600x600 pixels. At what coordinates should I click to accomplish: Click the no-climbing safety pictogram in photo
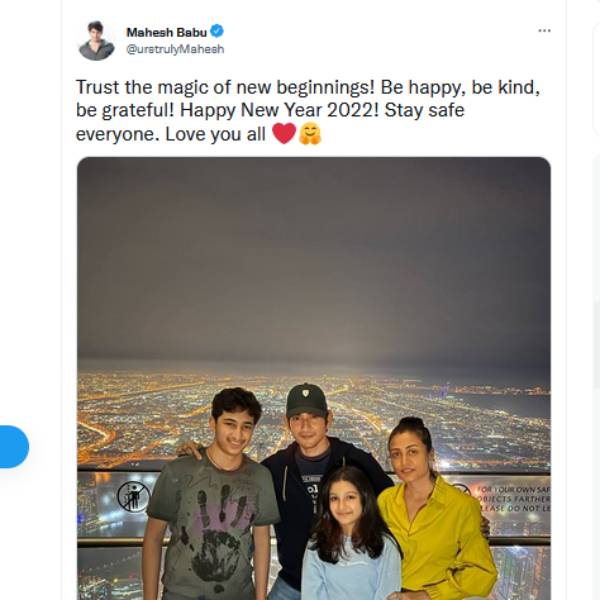(x=132, y=495)
